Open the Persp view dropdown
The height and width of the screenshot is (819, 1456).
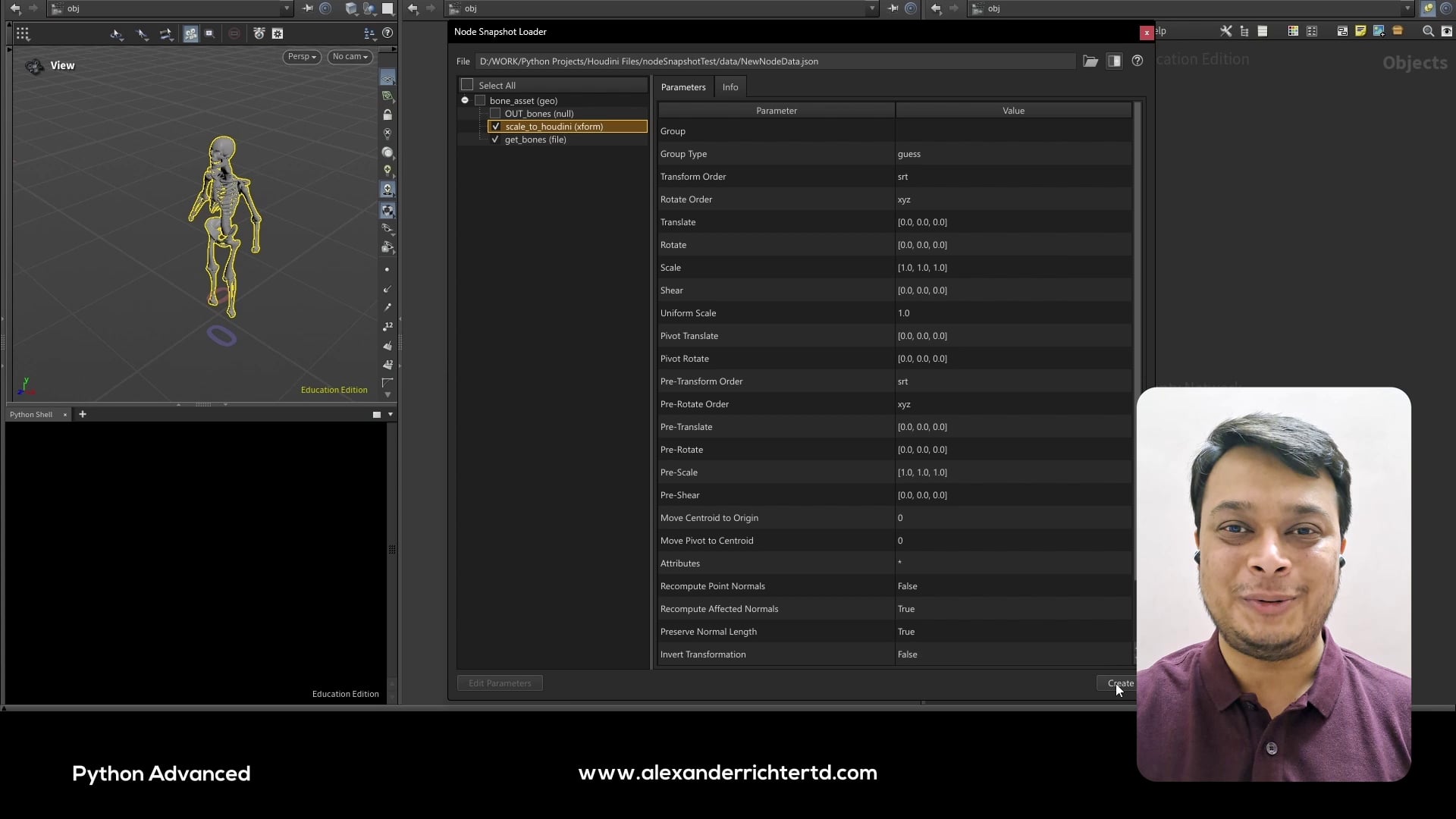coord(302,57)
